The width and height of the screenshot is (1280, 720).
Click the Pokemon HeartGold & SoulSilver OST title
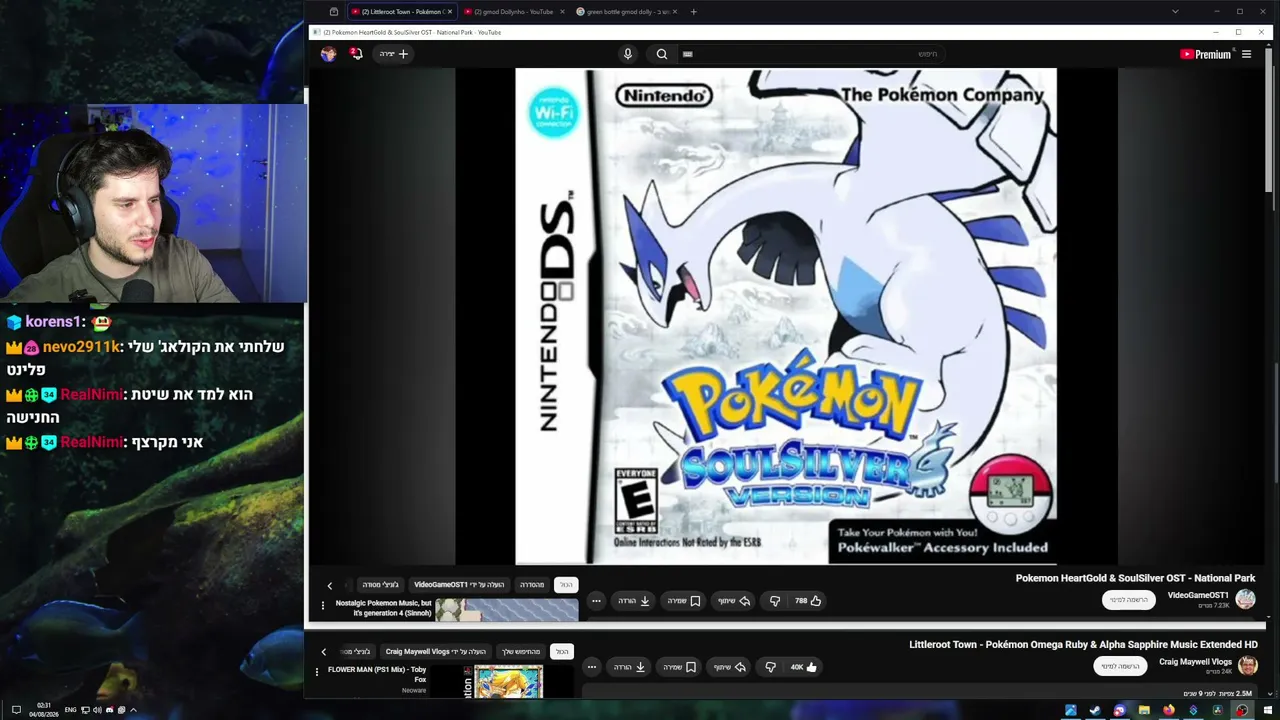click(1136, 578)
